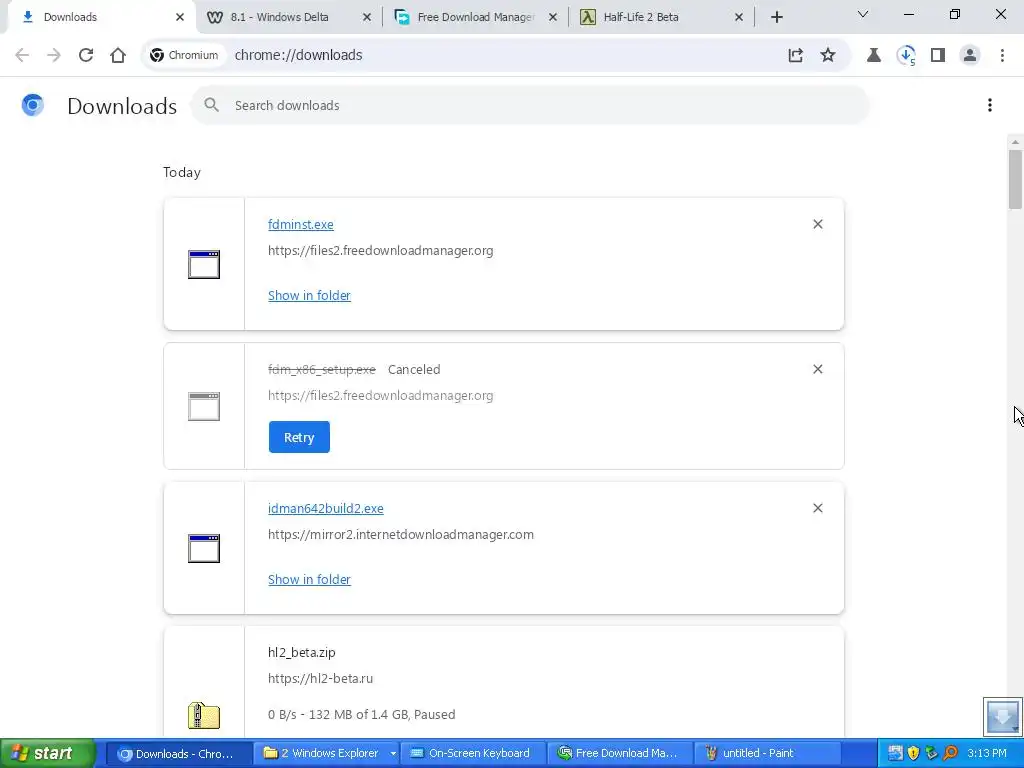This screenshot has width=1024, height=768.
Task: Go to home page icon
Action: 118,55
